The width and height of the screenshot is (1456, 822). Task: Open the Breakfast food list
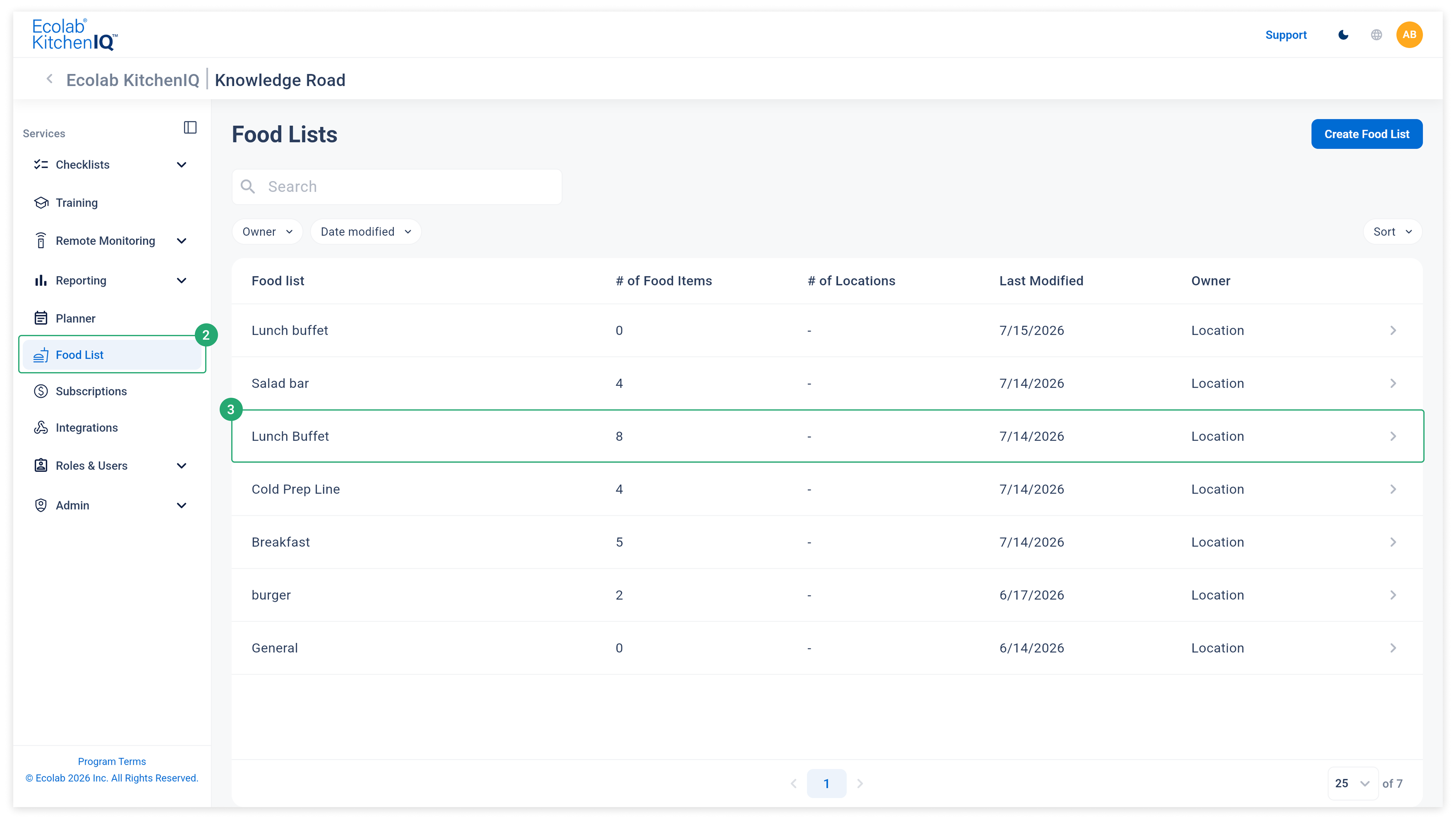click(827, 542)
